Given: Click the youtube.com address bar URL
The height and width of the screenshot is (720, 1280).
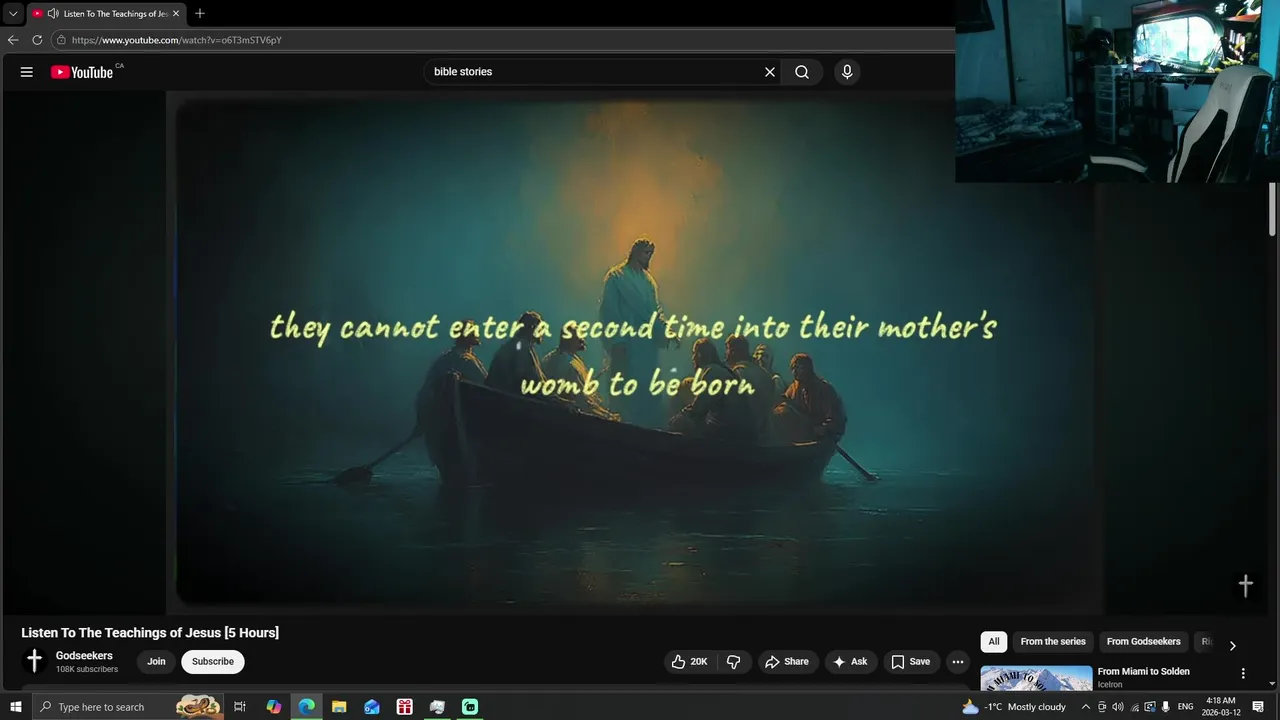Looking at the screenshot, I should [177, 40].
